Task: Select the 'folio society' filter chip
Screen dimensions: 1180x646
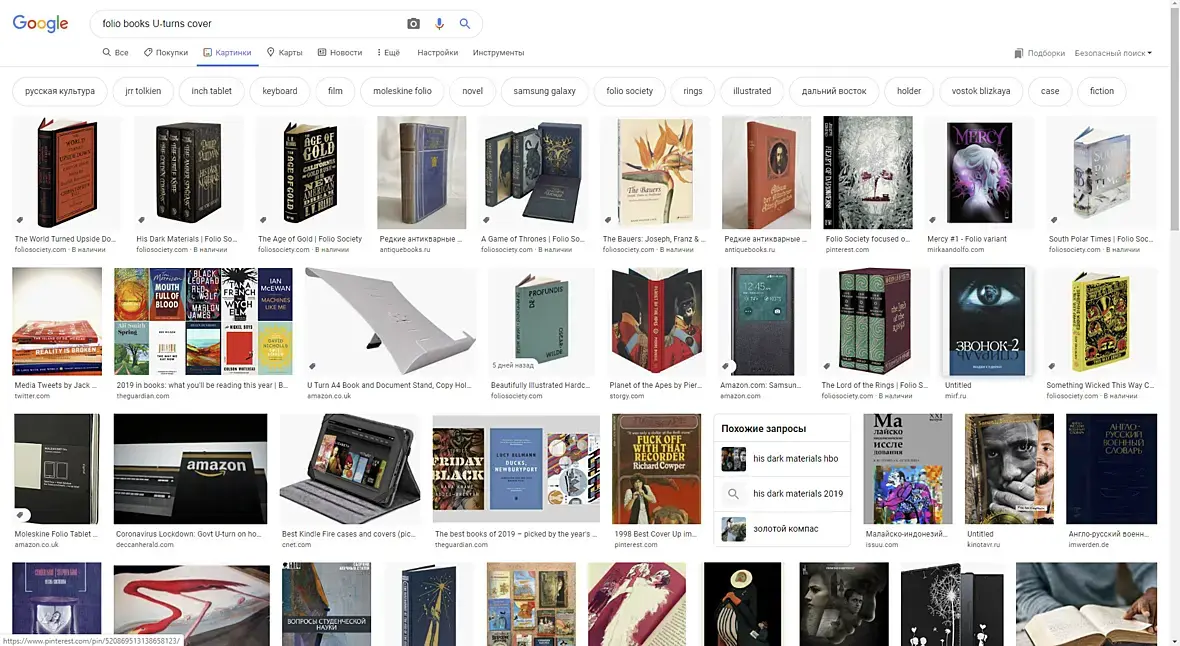Action: [630, 91]
